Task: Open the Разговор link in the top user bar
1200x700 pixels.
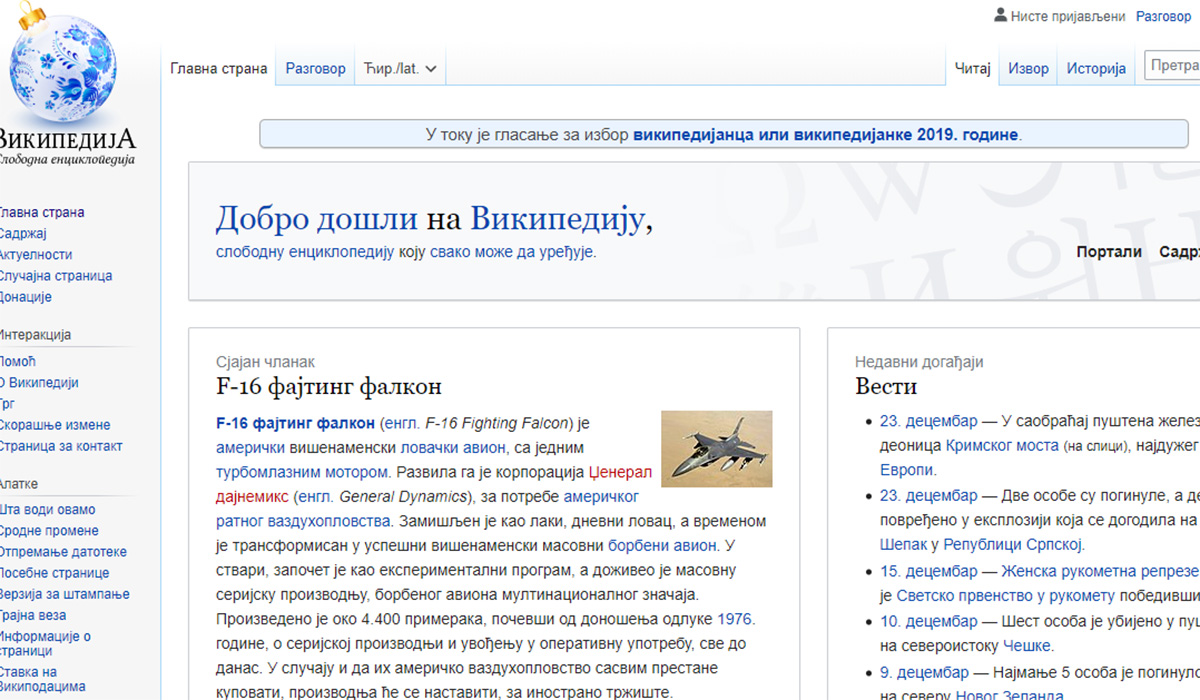Action: point(1163,17)
